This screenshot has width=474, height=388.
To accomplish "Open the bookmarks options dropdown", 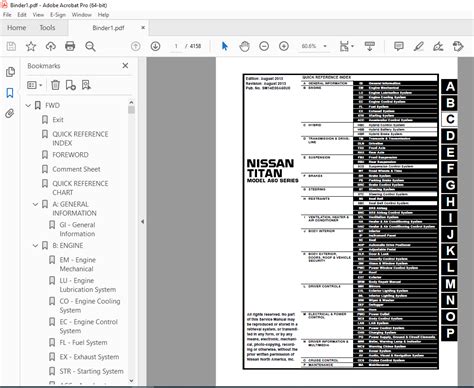I will click(x=35, y=85).
